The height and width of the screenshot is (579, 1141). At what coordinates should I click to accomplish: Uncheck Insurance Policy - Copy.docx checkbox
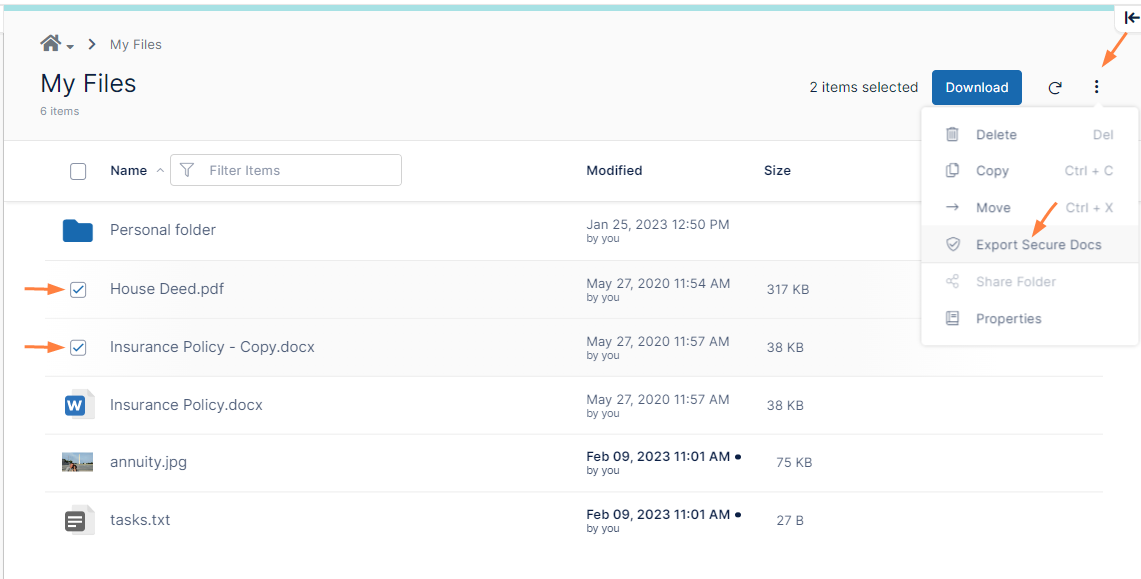click(x=78, y=348)
